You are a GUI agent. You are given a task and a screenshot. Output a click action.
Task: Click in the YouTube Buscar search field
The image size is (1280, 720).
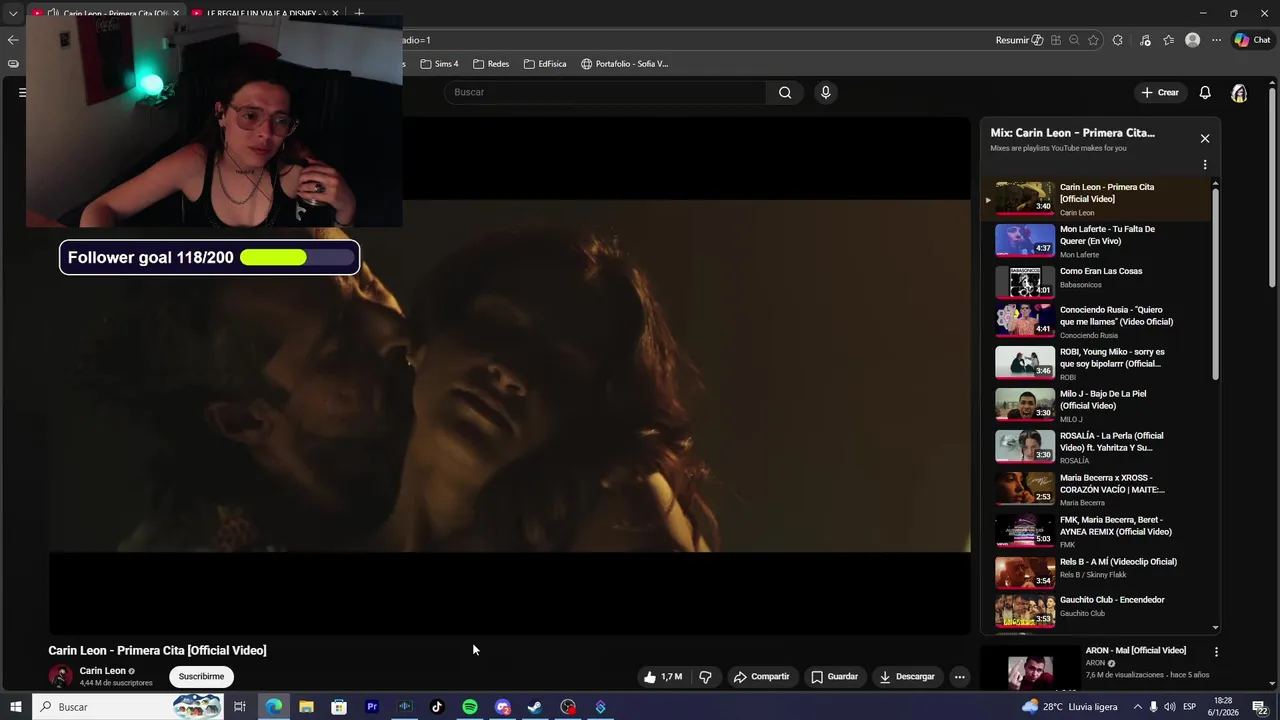coord(605,92)
